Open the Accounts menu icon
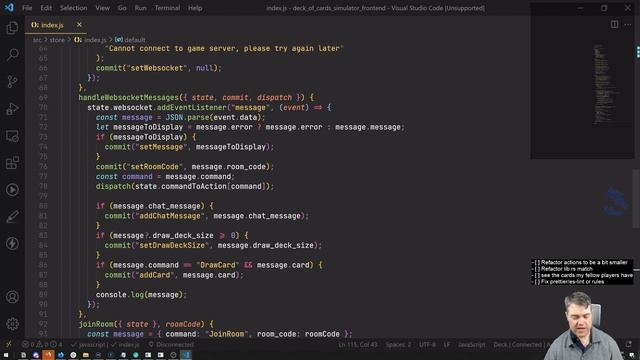 click(12, 297)
